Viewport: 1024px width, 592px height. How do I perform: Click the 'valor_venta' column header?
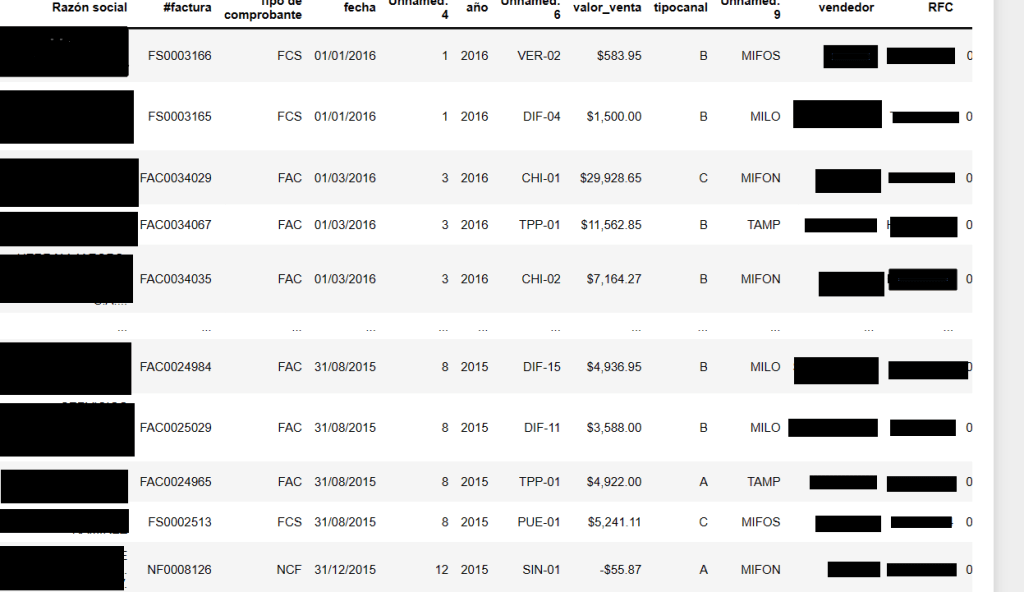[x=607, y=8]
